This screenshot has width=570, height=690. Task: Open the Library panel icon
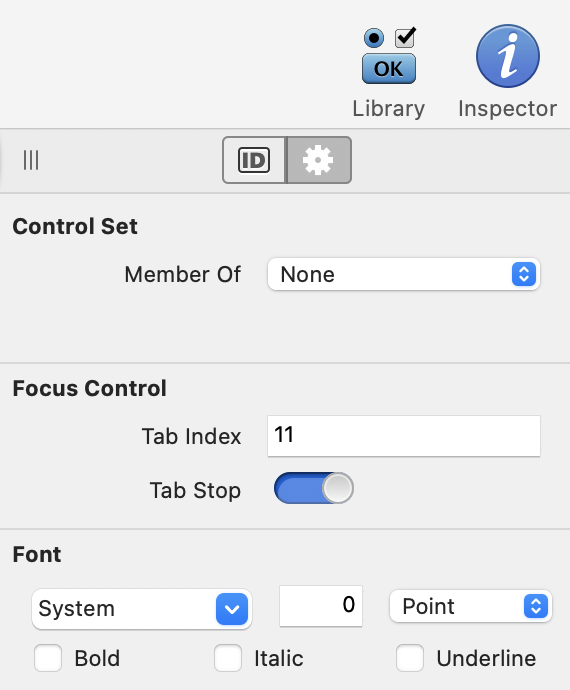pos(389,55)
